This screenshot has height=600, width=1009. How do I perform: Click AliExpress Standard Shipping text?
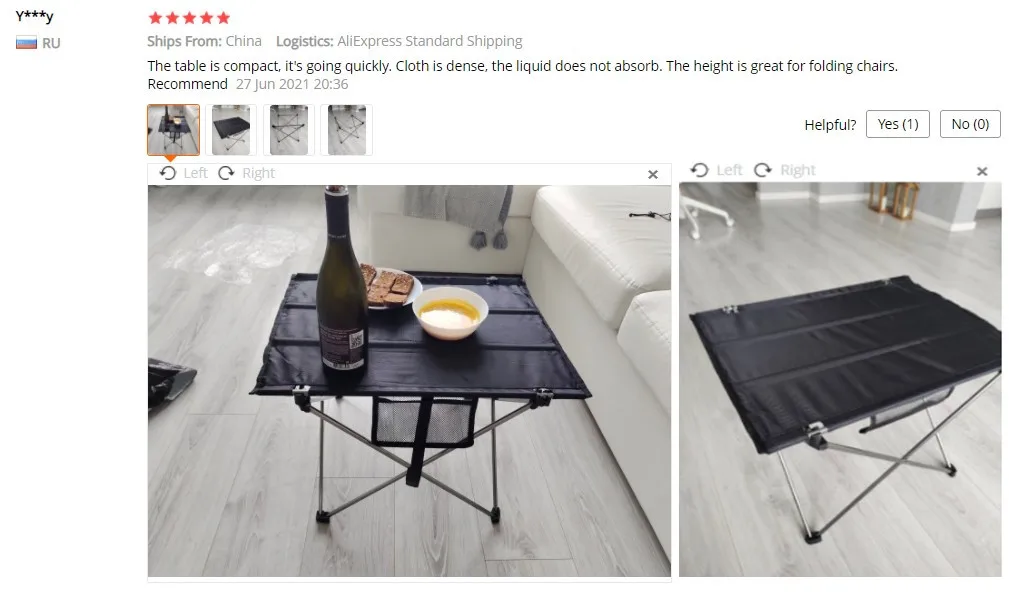pyautogui.click(x=430, y=41)
